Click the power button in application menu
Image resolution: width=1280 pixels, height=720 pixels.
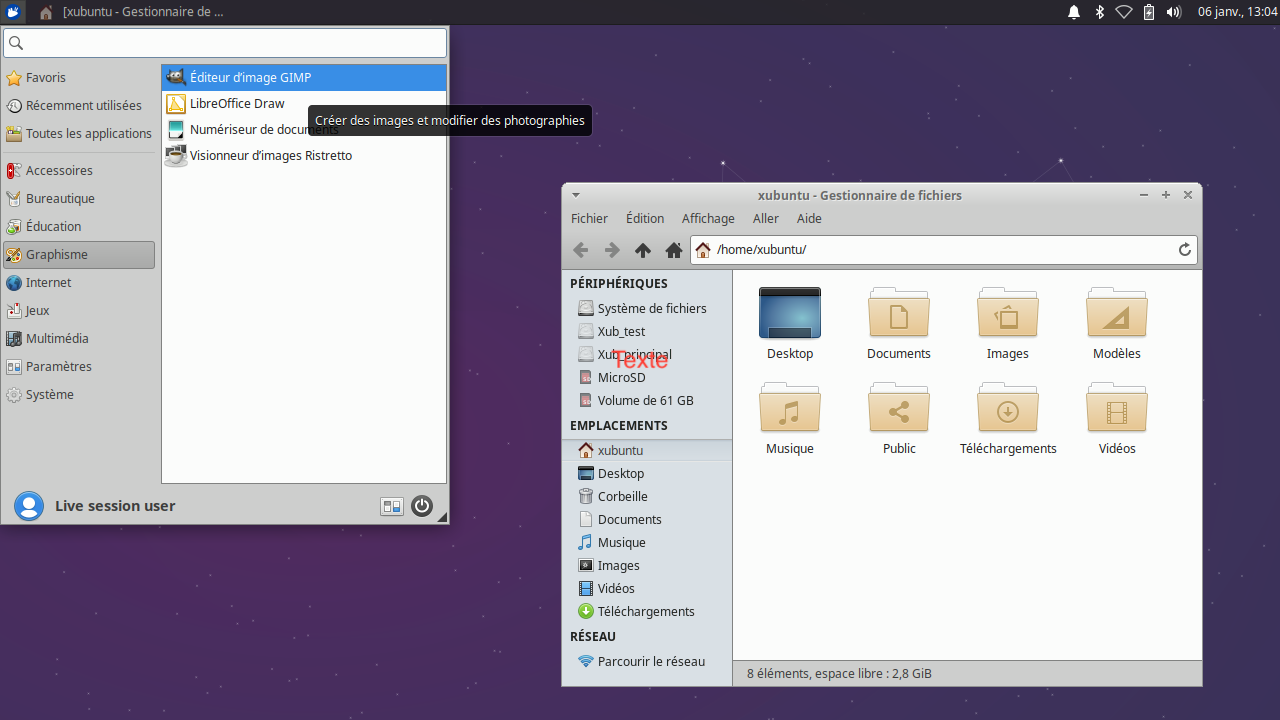point(422,506)
